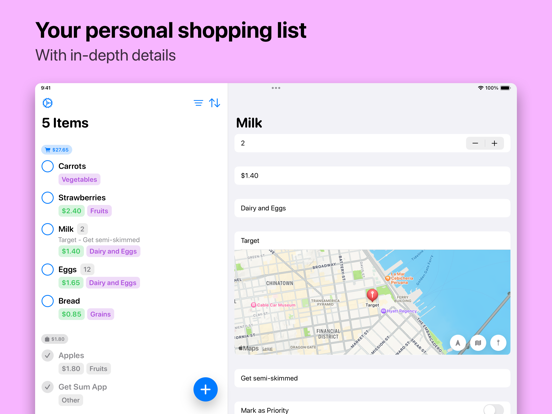
Task: Tap the cart total $27.65 badge
Action: 57,150
